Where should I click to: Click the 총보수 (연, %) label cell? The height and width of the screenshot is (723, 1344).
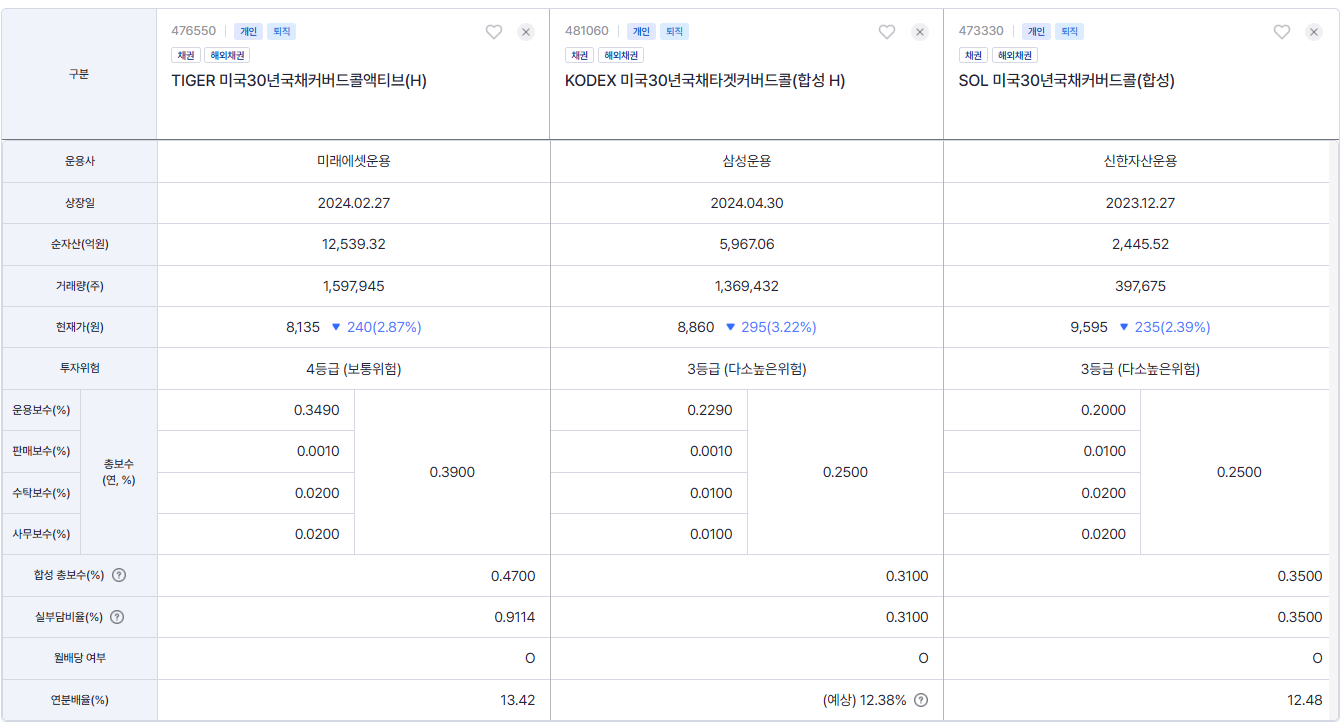pos(118,472)
